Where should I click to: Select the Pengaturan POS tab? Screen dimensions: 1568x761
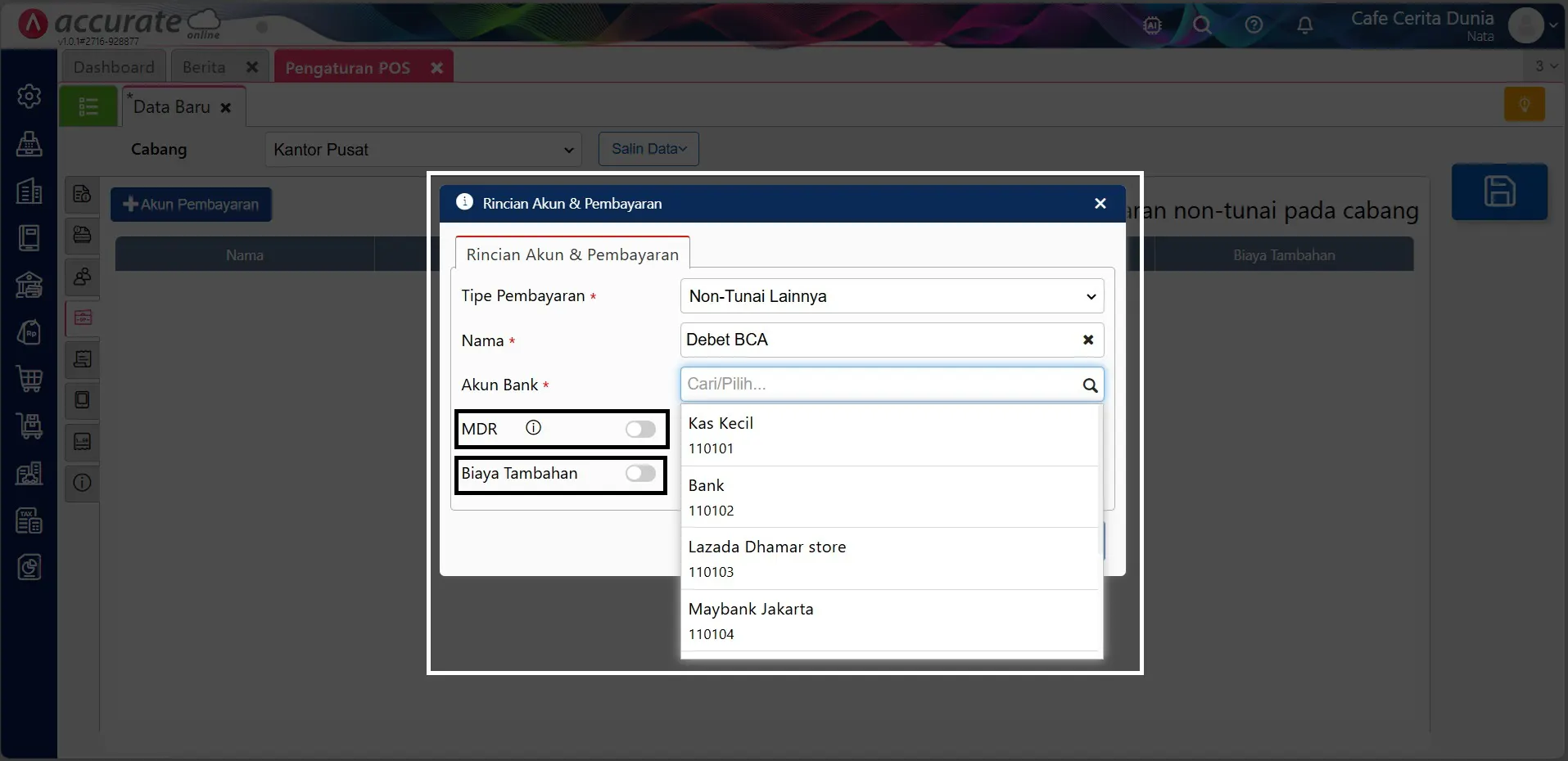[348, 68]
